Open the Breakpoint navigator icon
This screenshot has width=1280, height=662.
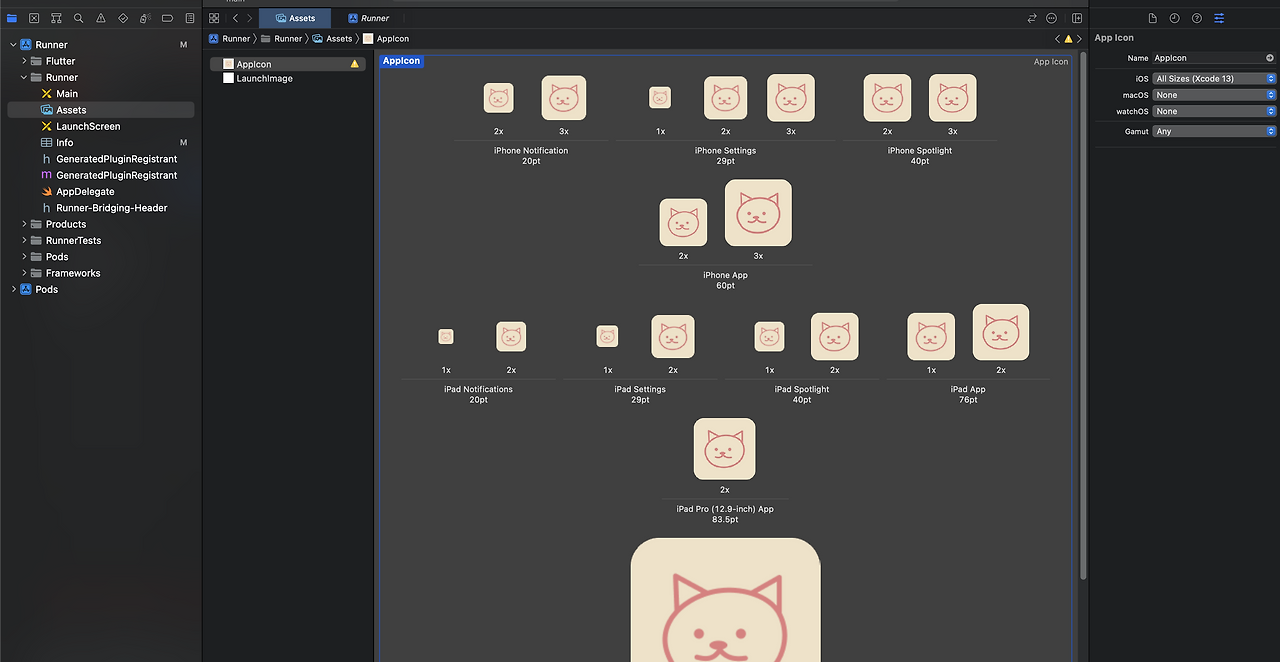(167, 18)
